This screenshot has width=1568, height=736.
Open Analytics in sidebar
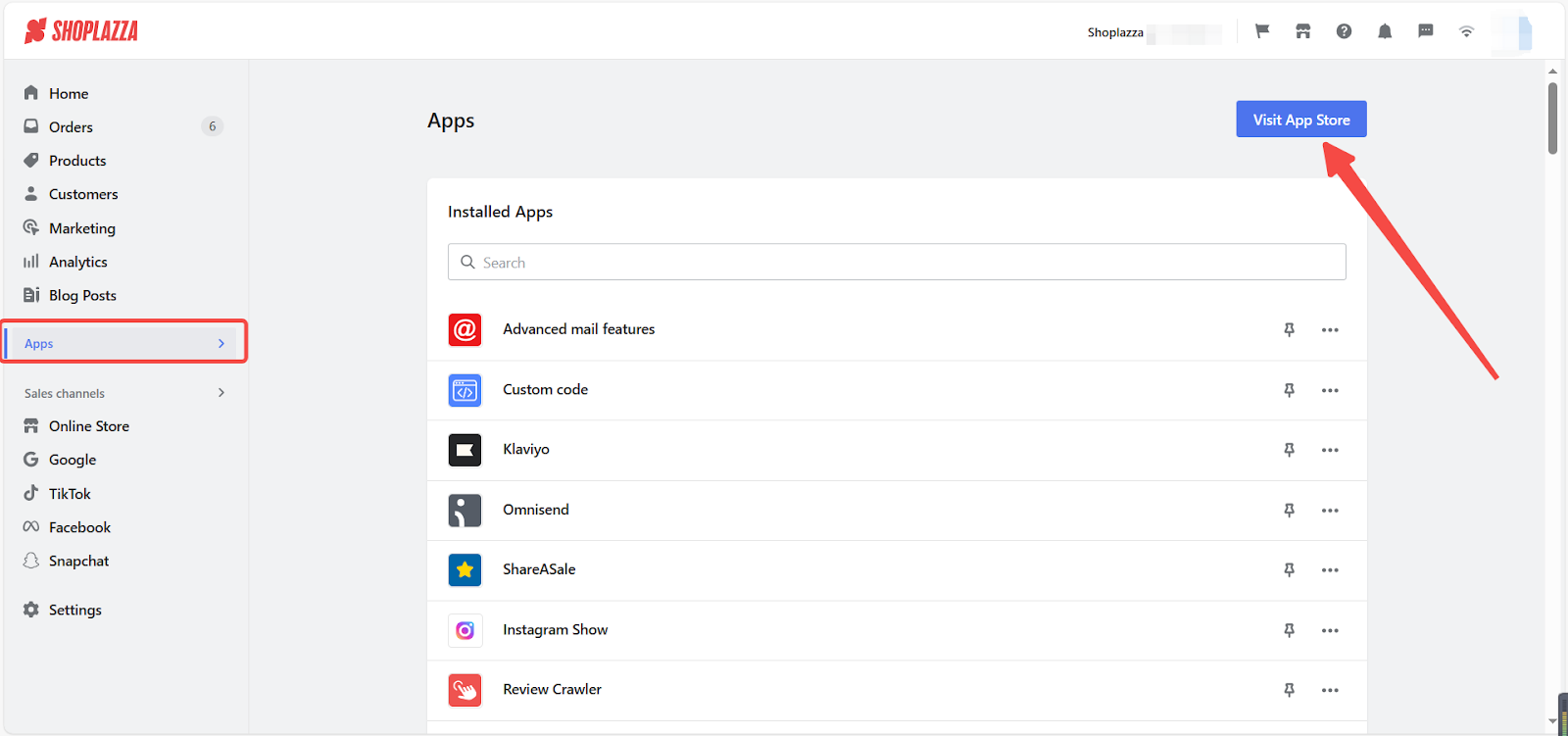(78, 262)
